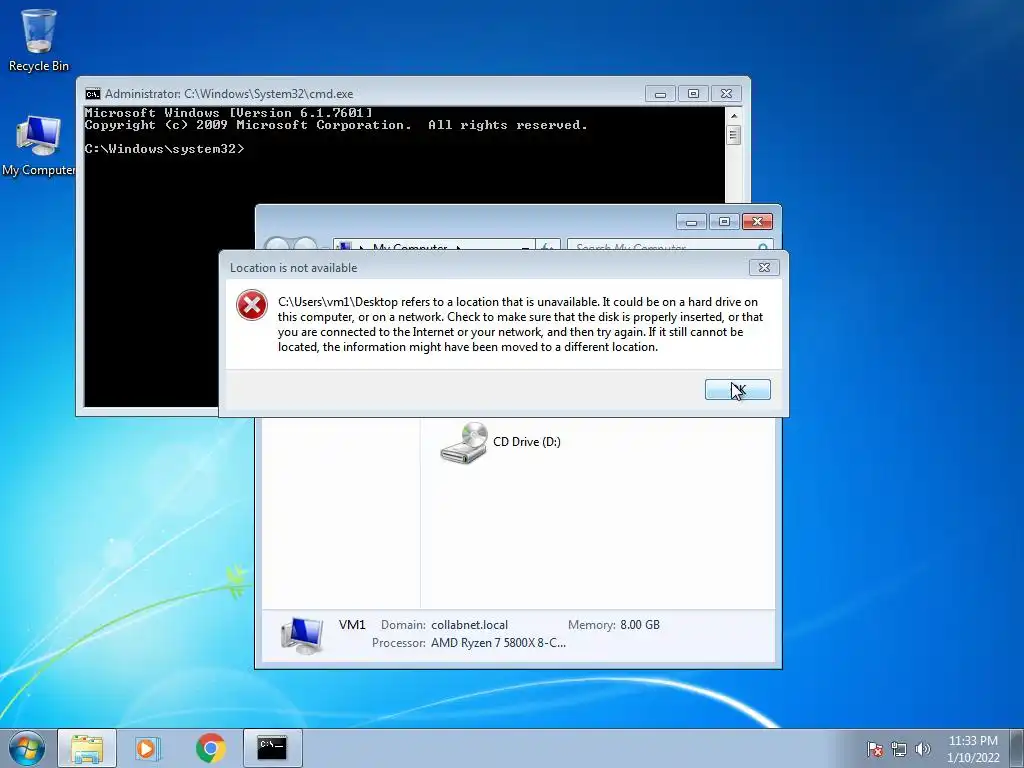Open the clock showing 11:33 PM
1024x768 pixels.
pyautogui.click(x=973, y=748)
